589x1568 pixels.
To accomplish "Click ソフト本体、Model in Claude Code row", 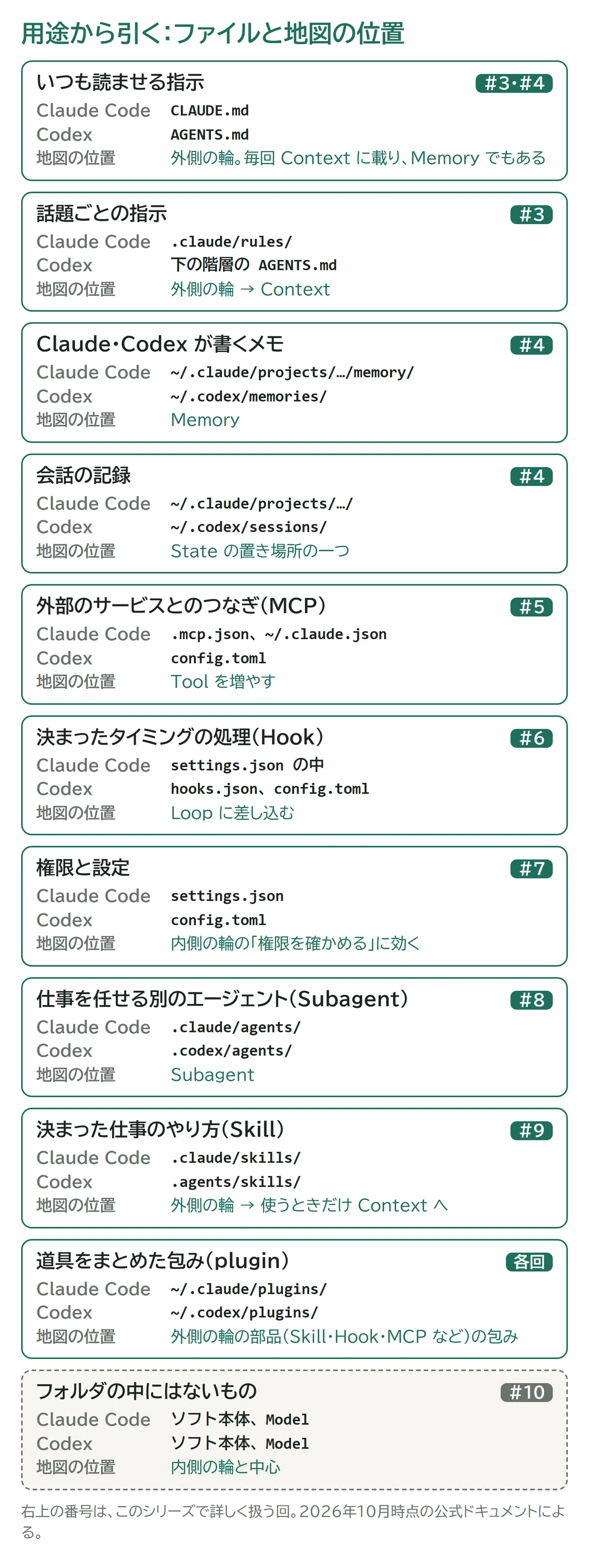I will pos(240,1419).
